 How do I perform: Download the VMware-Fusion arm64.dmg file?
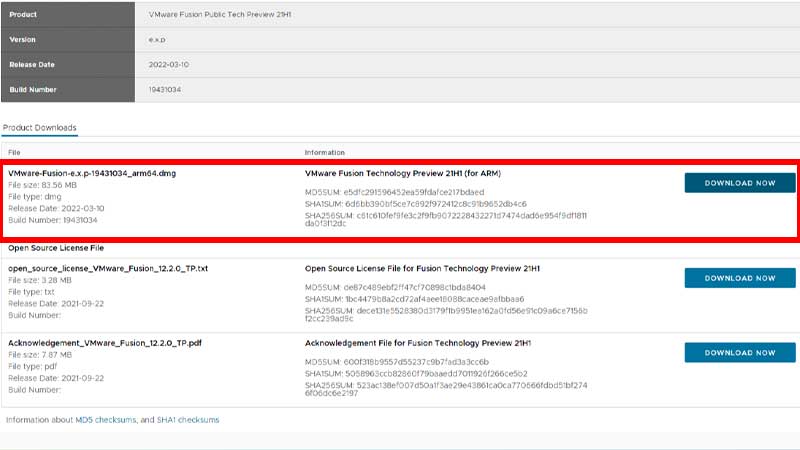coord(740,183)
